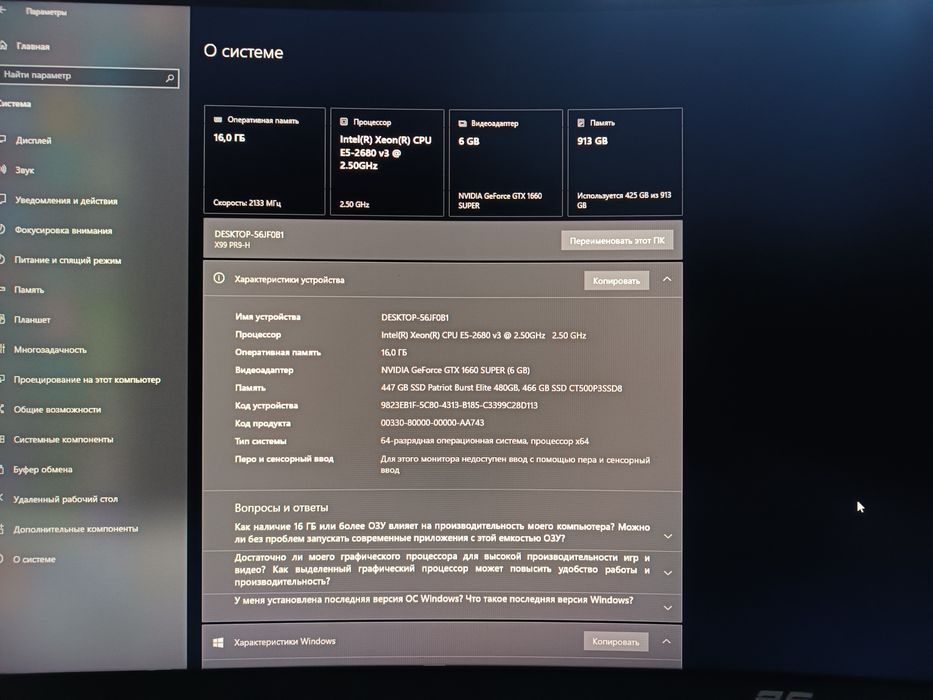This screenshot has height=700, width=933.
Task: Open Буфер обмена settings
Action: click(43, 469)
